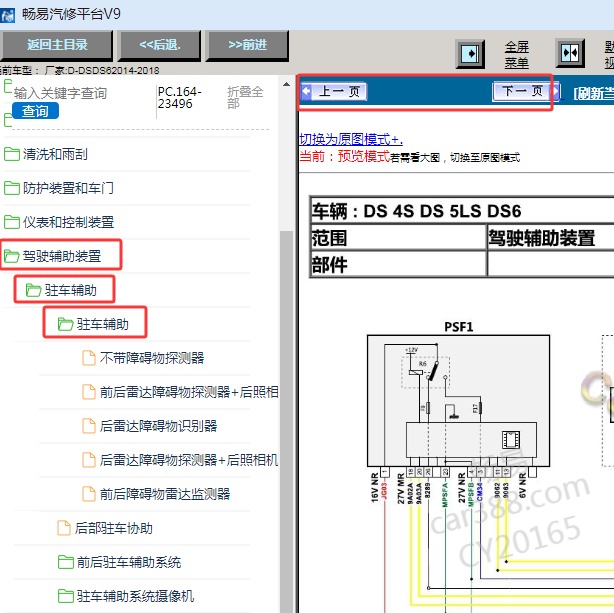Open document 前后雷达障碍物探测器+后照相
Screen dimensions: 614x613
click(189, 392)
